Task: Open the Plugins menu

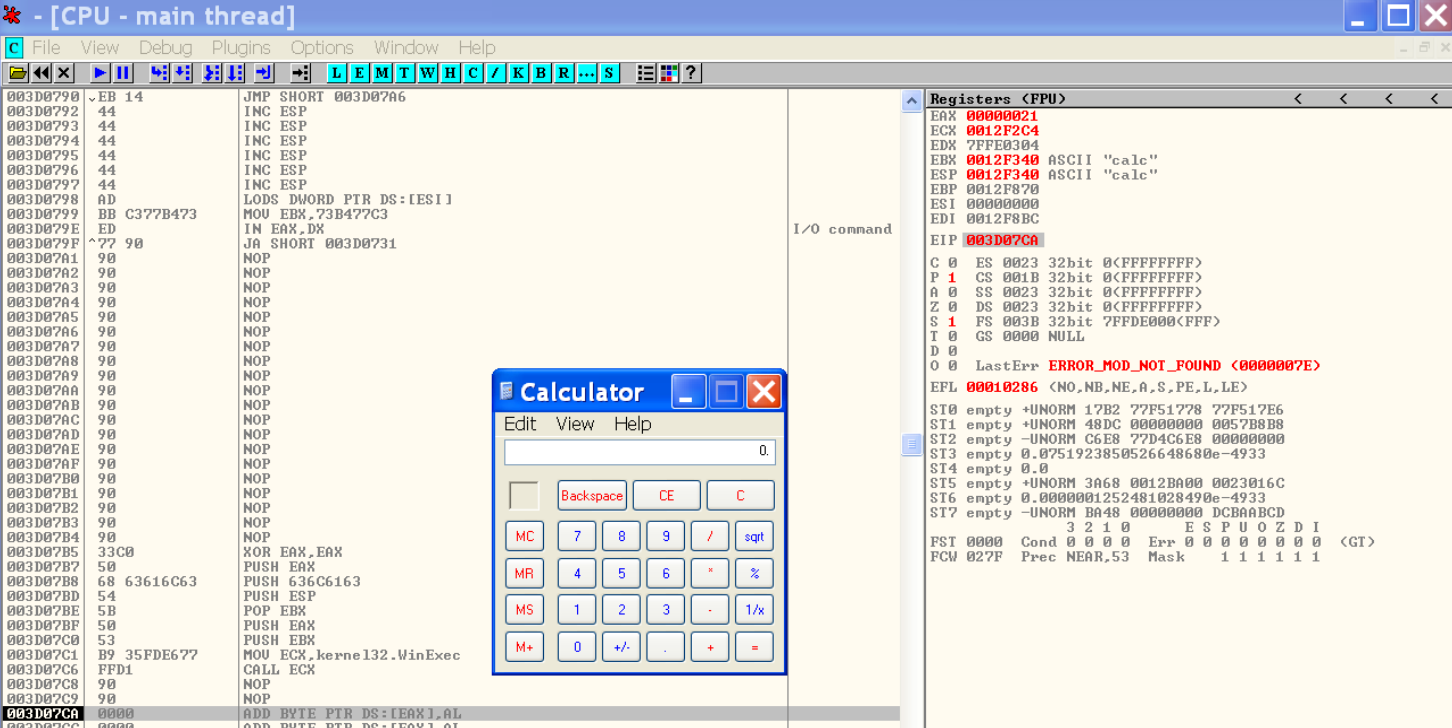Action: pos(241,48)
